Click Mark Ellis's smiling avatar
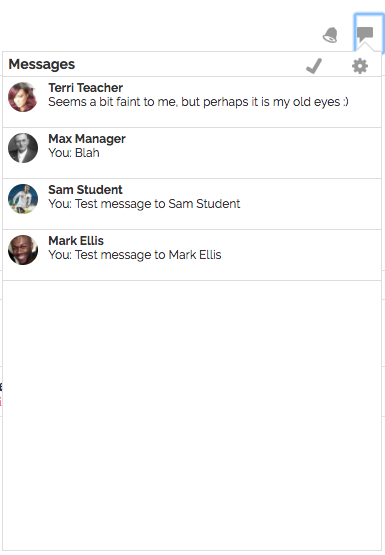 23,250
